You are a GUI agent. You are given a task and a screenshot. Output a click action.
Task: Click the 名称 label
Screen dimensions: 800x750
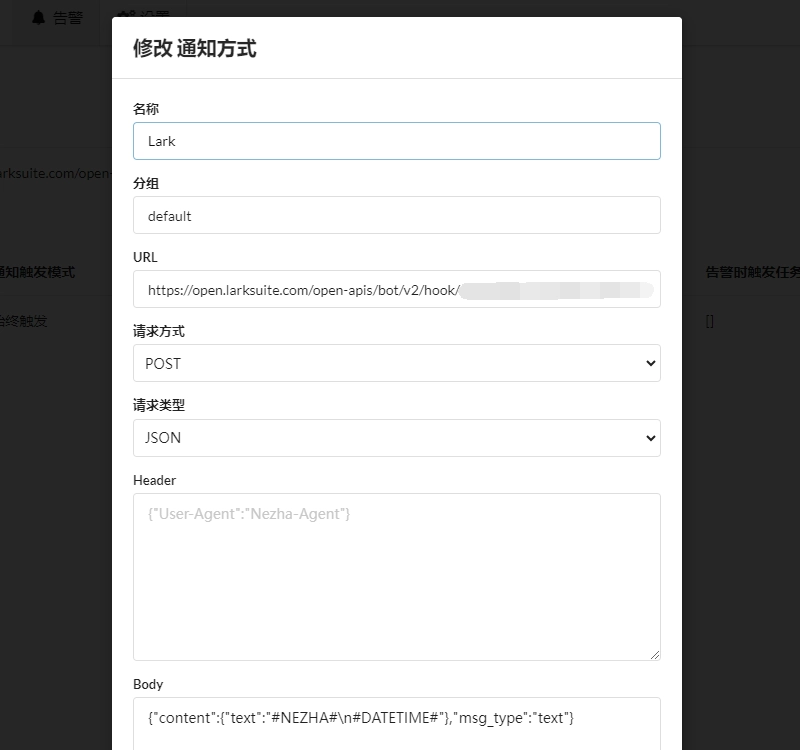(x=146, y=108)
